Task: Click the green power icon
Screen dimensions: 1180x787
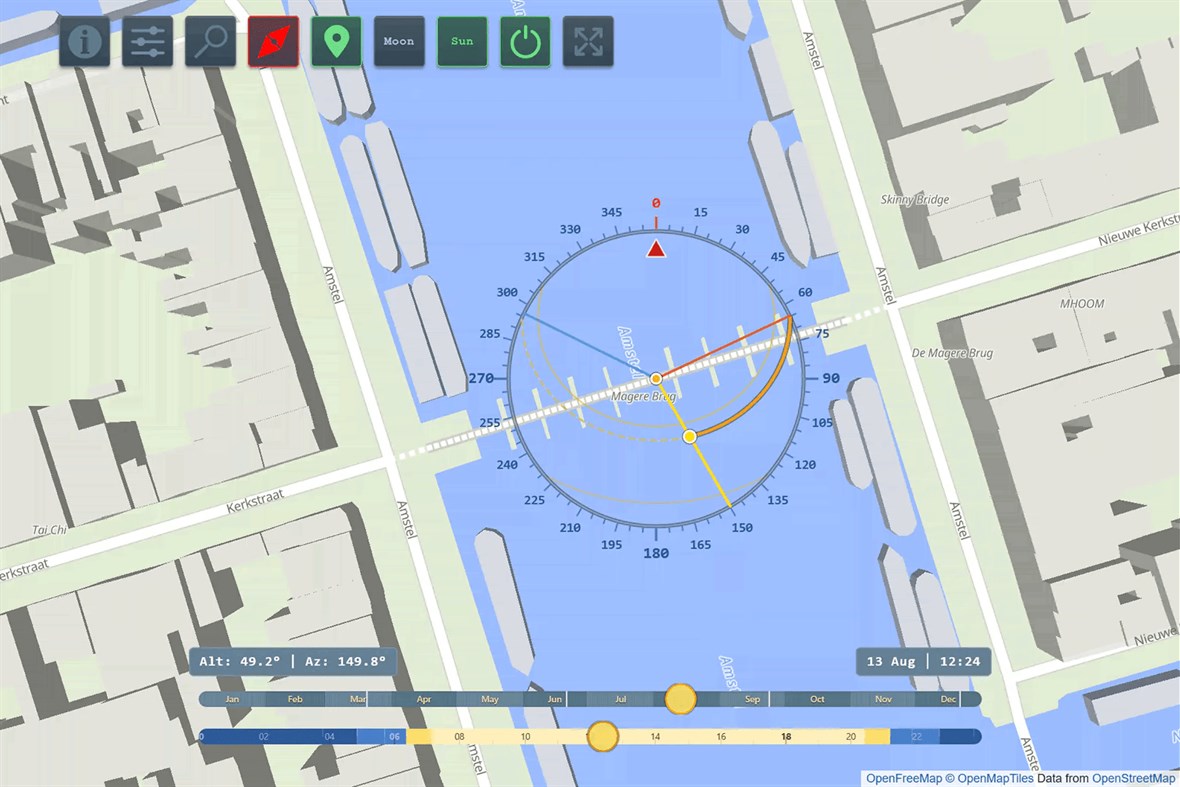Action: pos(525,41)
